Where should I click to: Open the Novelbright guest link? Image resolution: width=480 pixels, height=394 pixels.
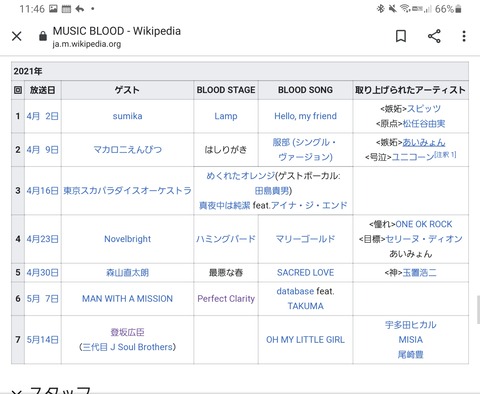point(127,239)
